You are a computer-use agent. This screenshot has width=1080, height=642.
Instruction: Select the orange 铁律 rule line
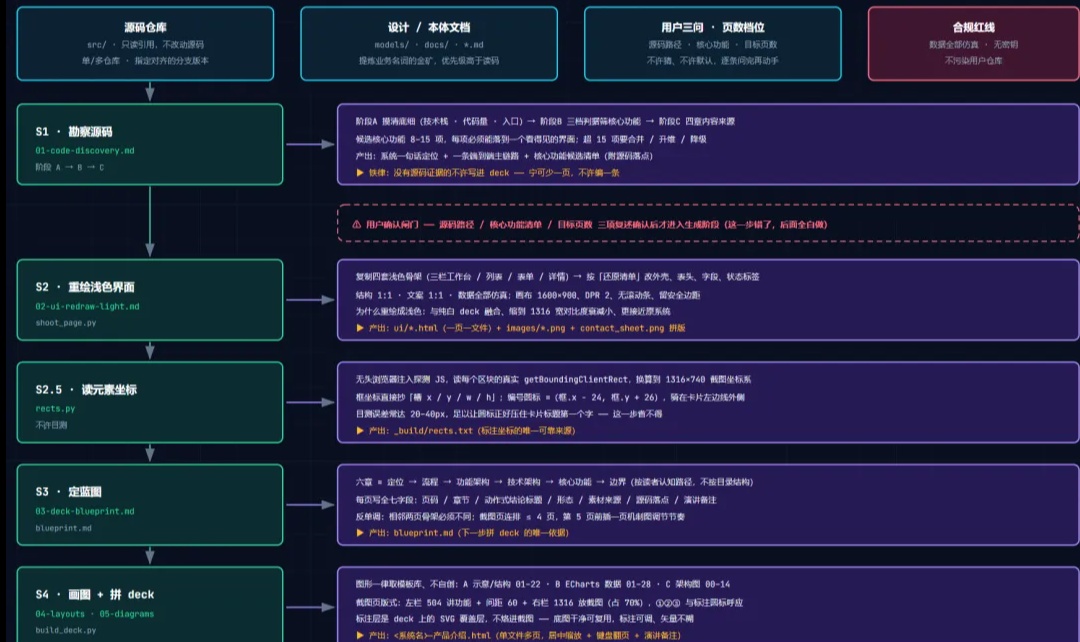[488, 173]
